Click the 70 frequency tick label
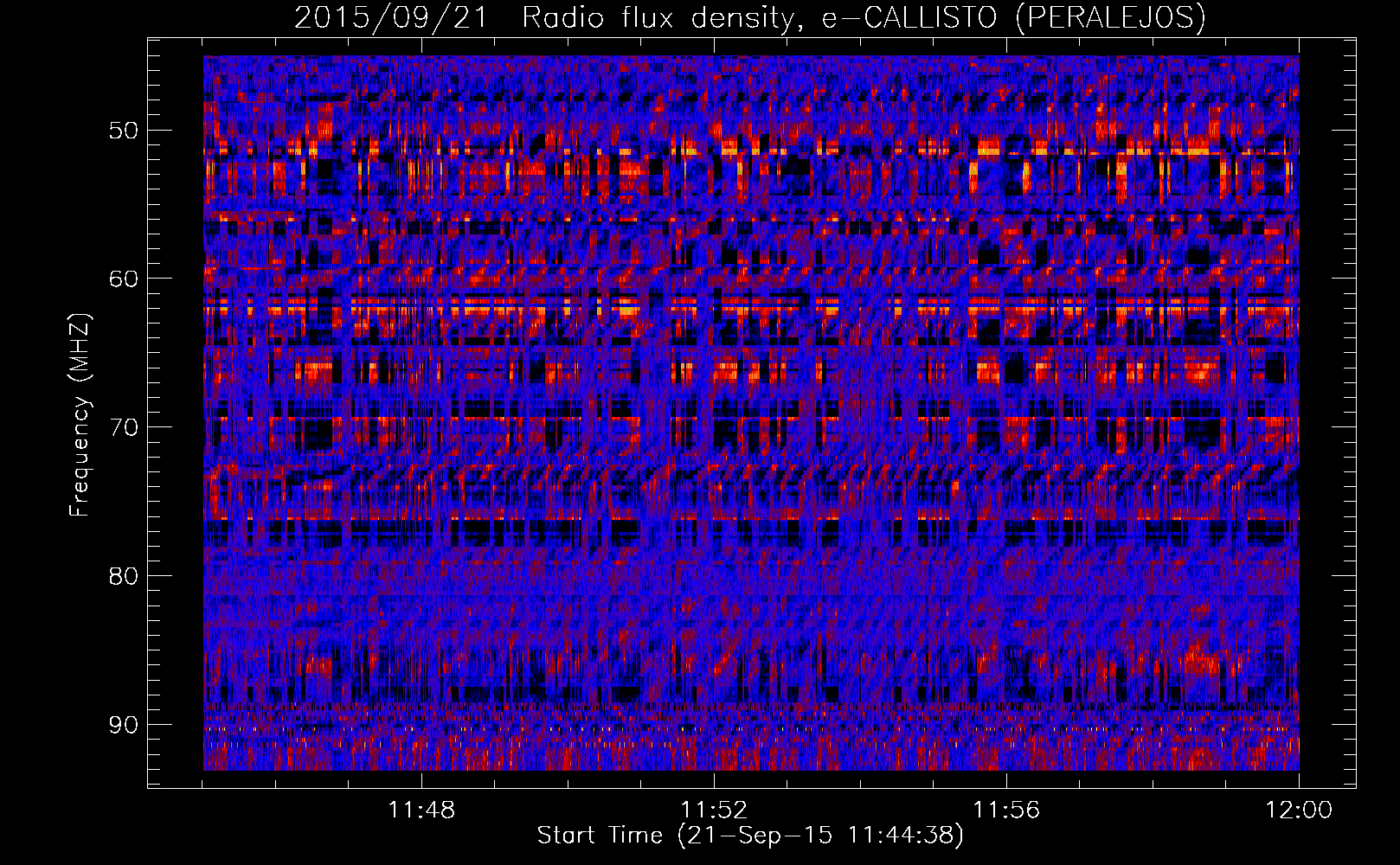The height and width of the screenshot is (865, 1400). [123, 427]
